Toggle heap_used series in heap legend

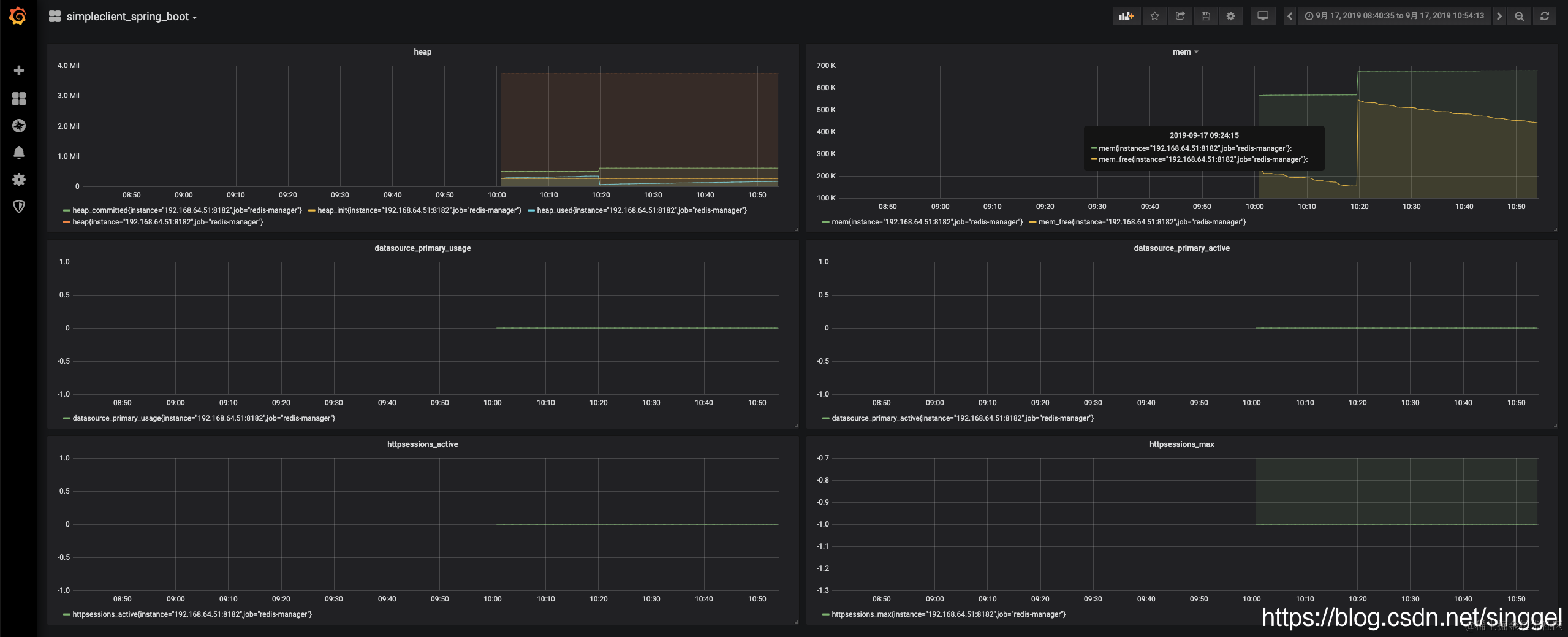pyautogui.click(x=642, y=210)
